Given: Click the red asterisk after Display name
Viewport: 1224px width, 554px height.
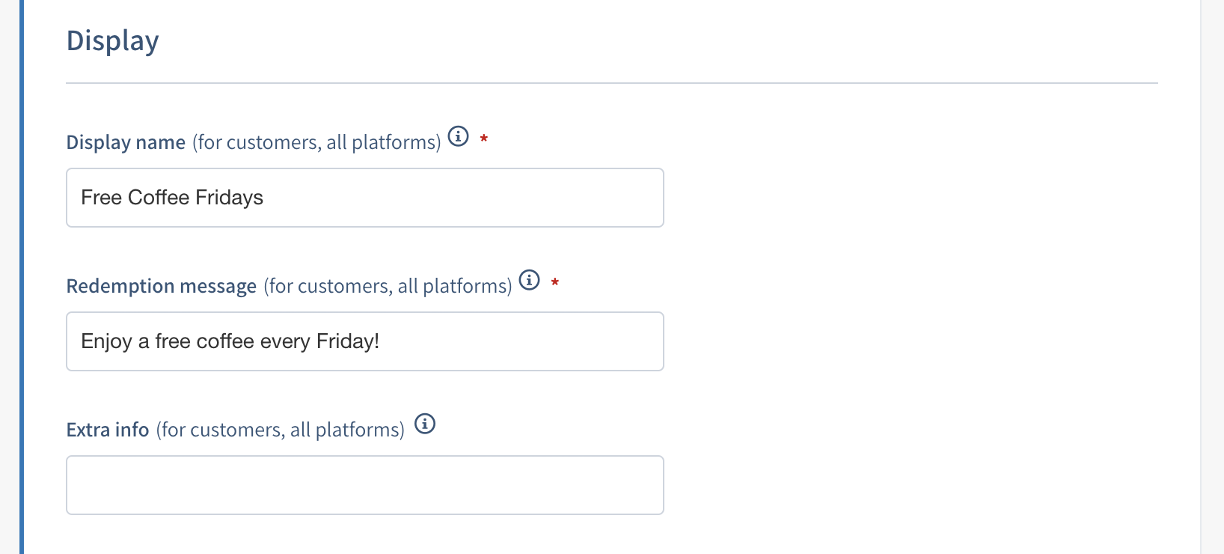Looking at the screenshot, I should [484, 141].
